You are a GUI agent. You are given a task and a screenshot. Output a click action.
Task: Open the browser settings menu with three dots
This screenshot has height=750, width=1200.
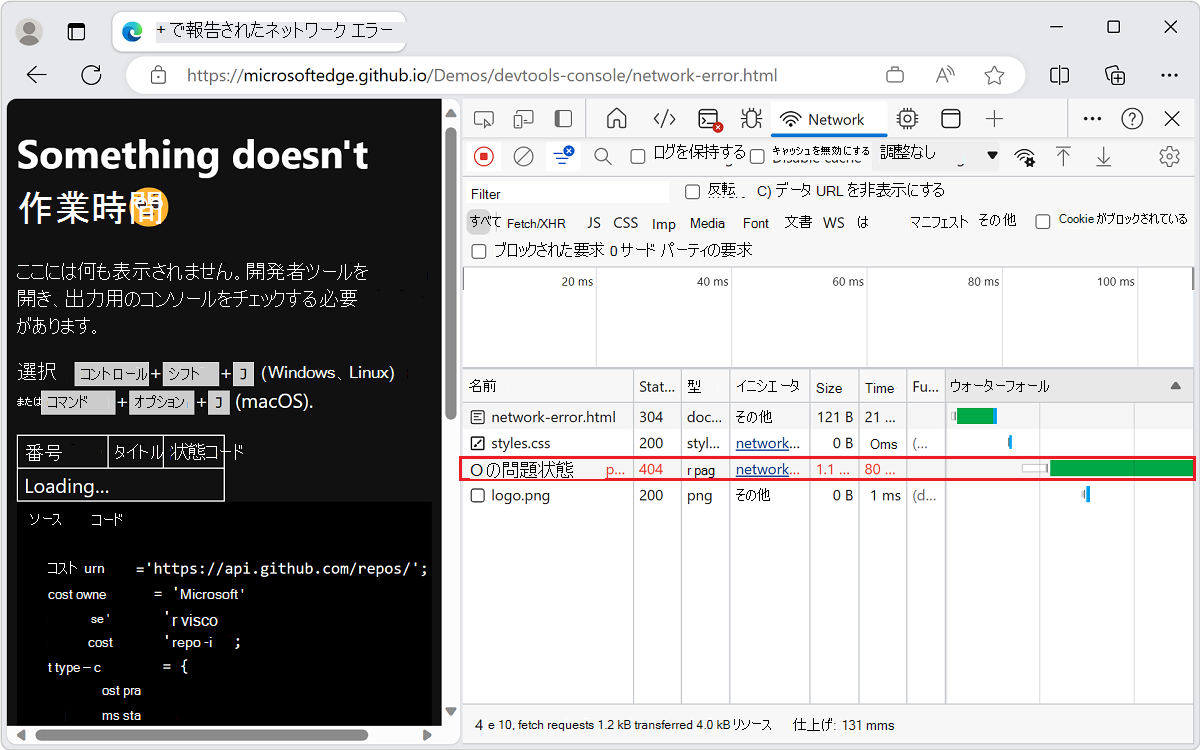coord(1169,75)
